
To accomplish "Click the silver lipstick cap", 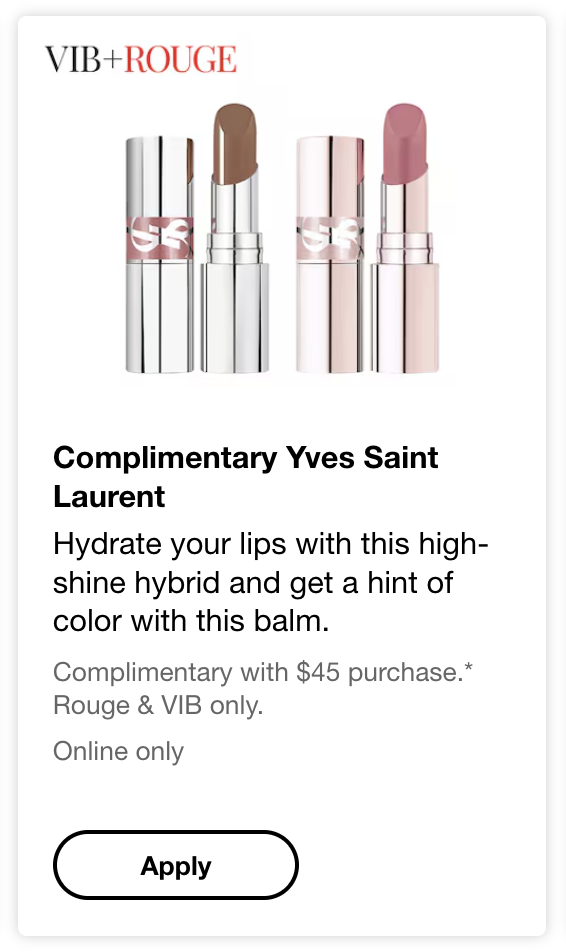I will pos(160,254).
